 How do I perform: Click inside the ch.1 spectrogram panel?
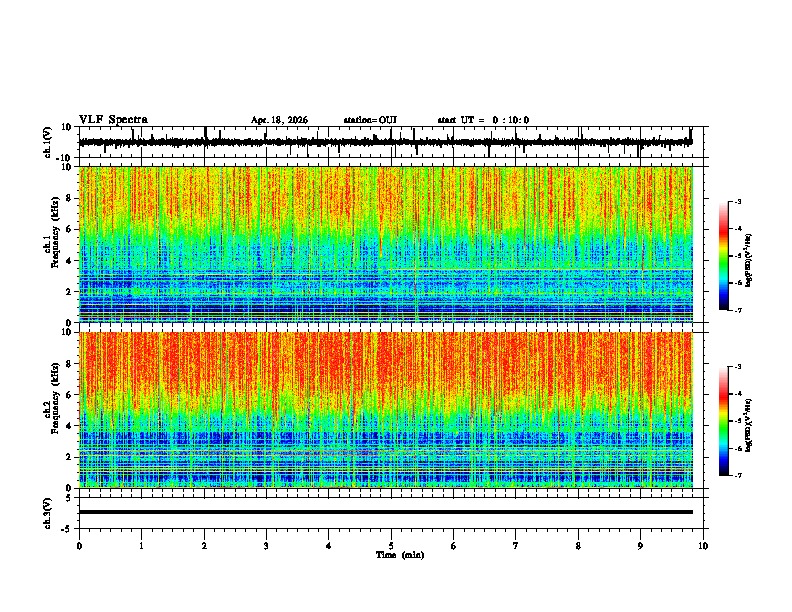(x=386, y=244)
